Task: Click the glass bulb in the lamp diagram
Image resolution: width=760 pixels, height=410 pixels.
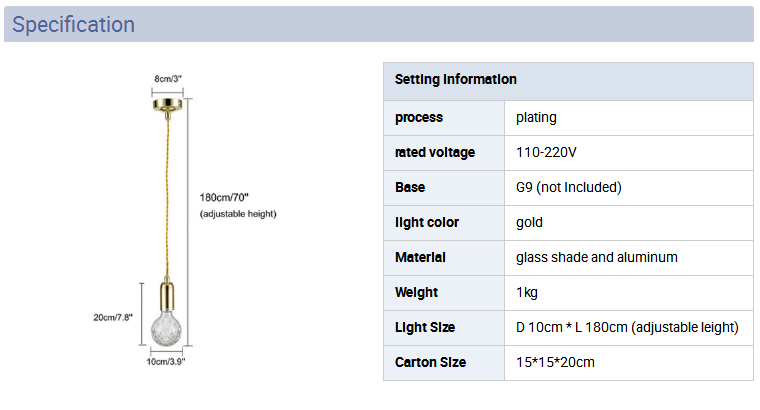Action: click(166, 329)
